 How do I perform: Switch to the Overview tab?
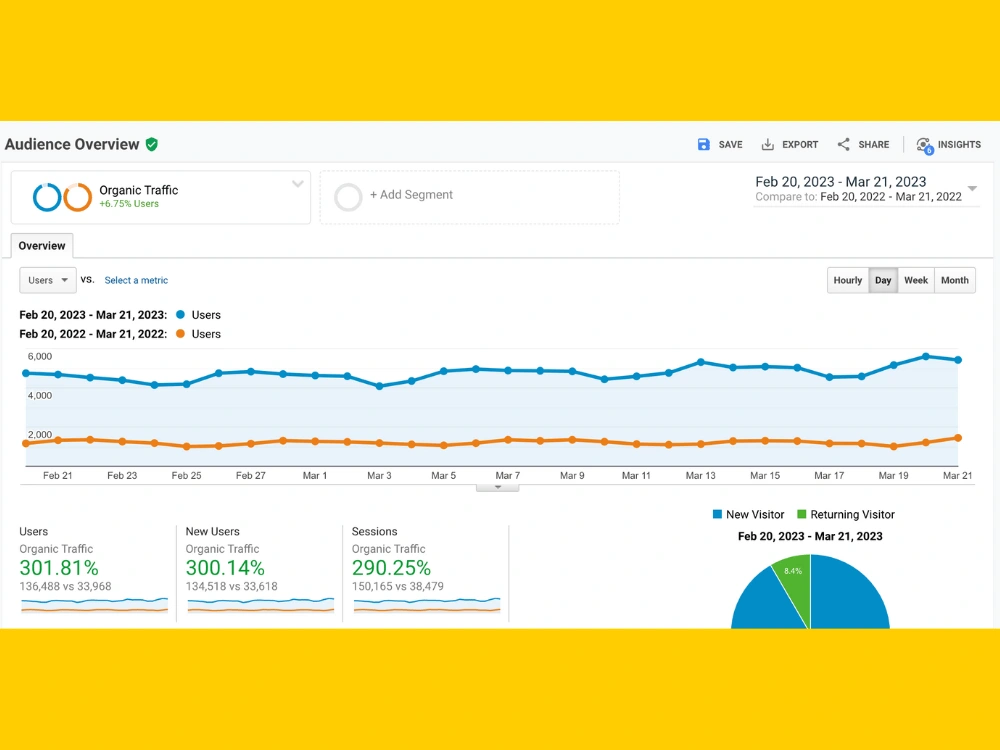41,246
